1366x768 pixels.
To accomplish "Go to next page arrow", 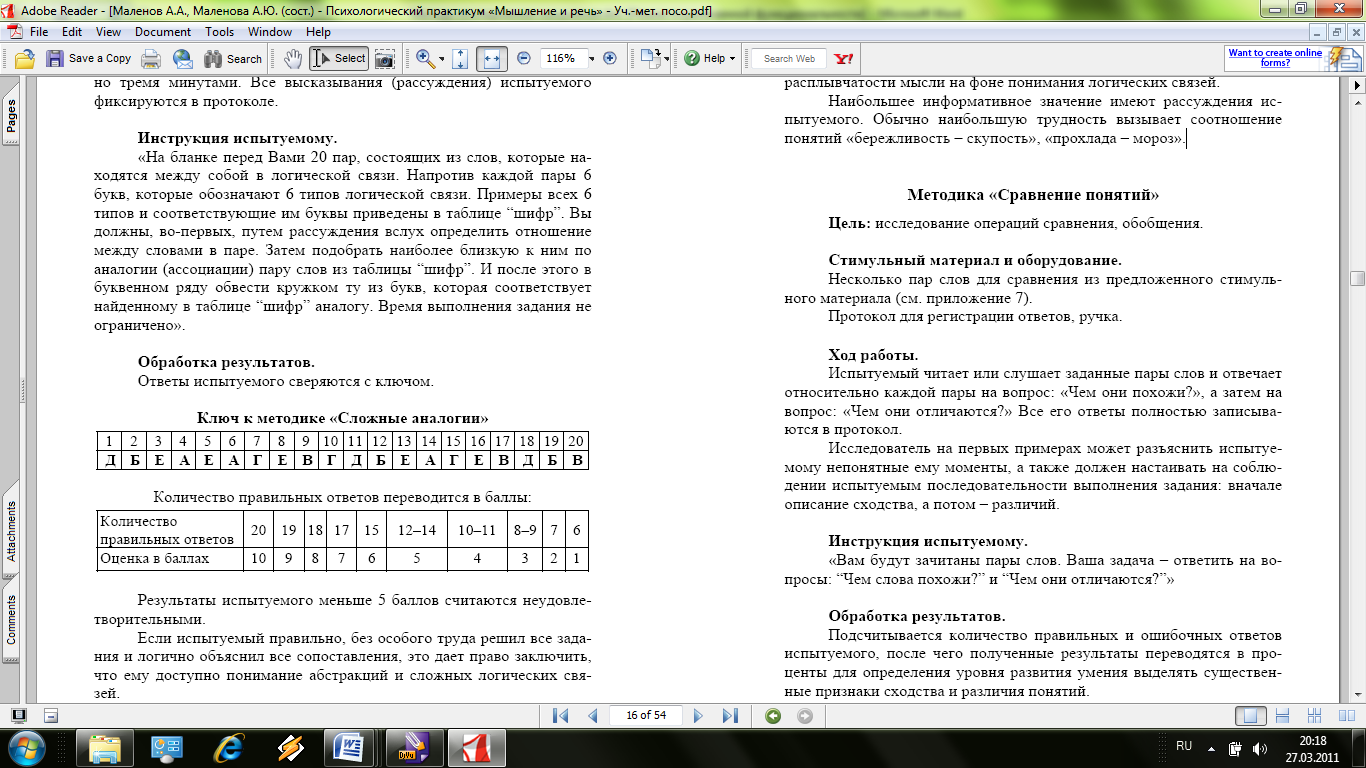I will point(699,715).
